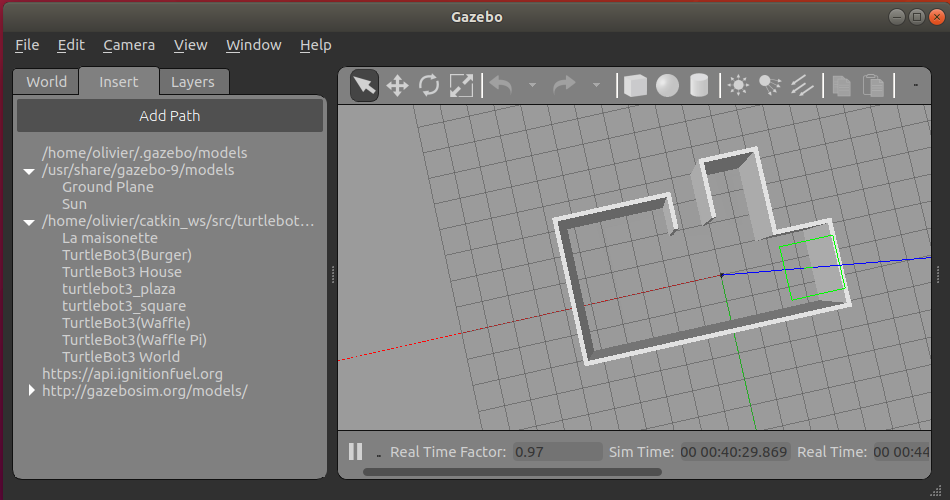Add a point light
Screen dimensions: 950x500
(738, 85)
